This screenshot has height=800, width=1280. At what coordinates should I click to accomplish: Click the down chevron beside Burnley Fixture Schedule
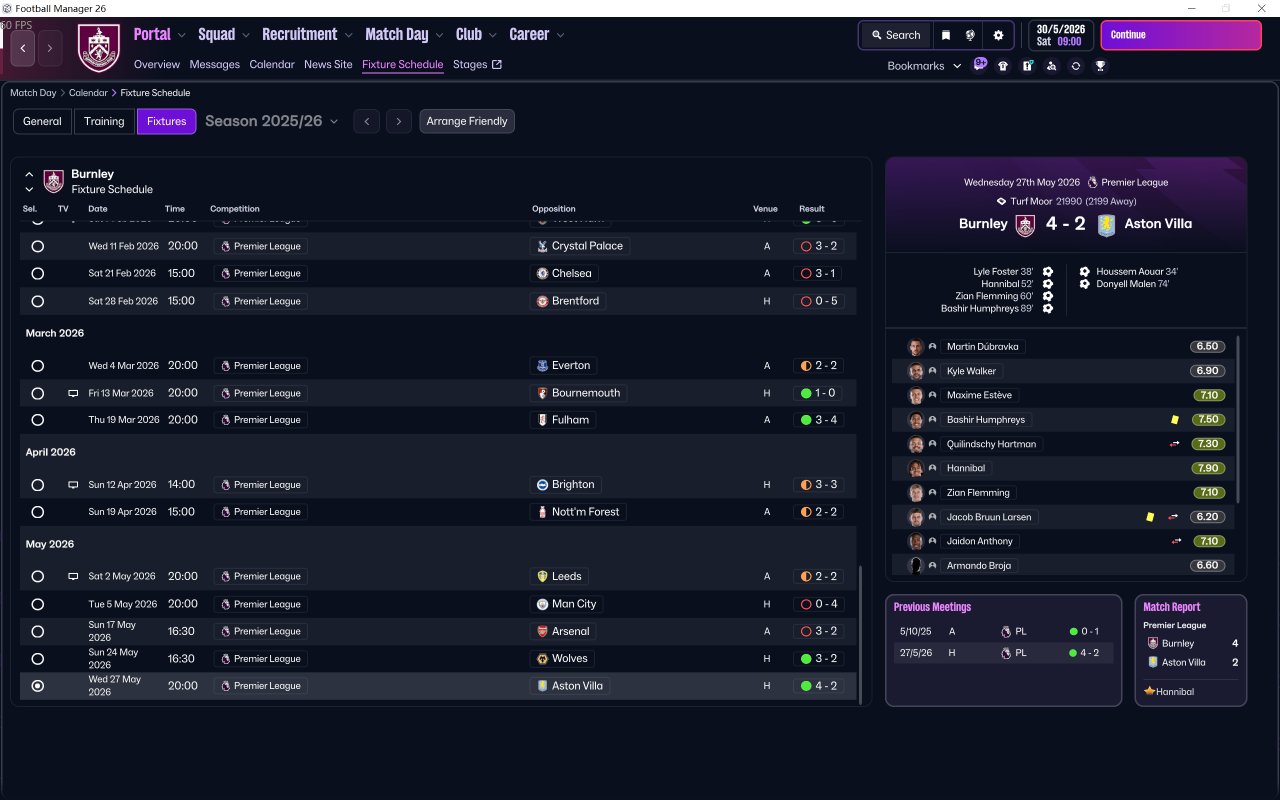(29, 190)
